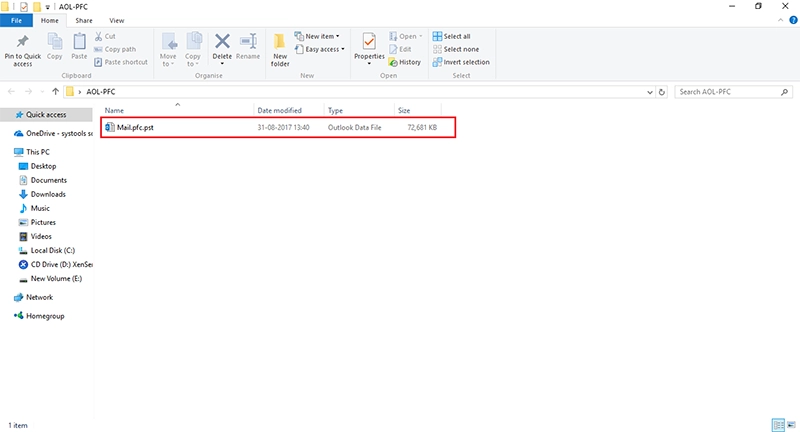The width and height of the screenshot is (800, 432).
Task: Click the Delete icon
Action: (x=222, y=43)
